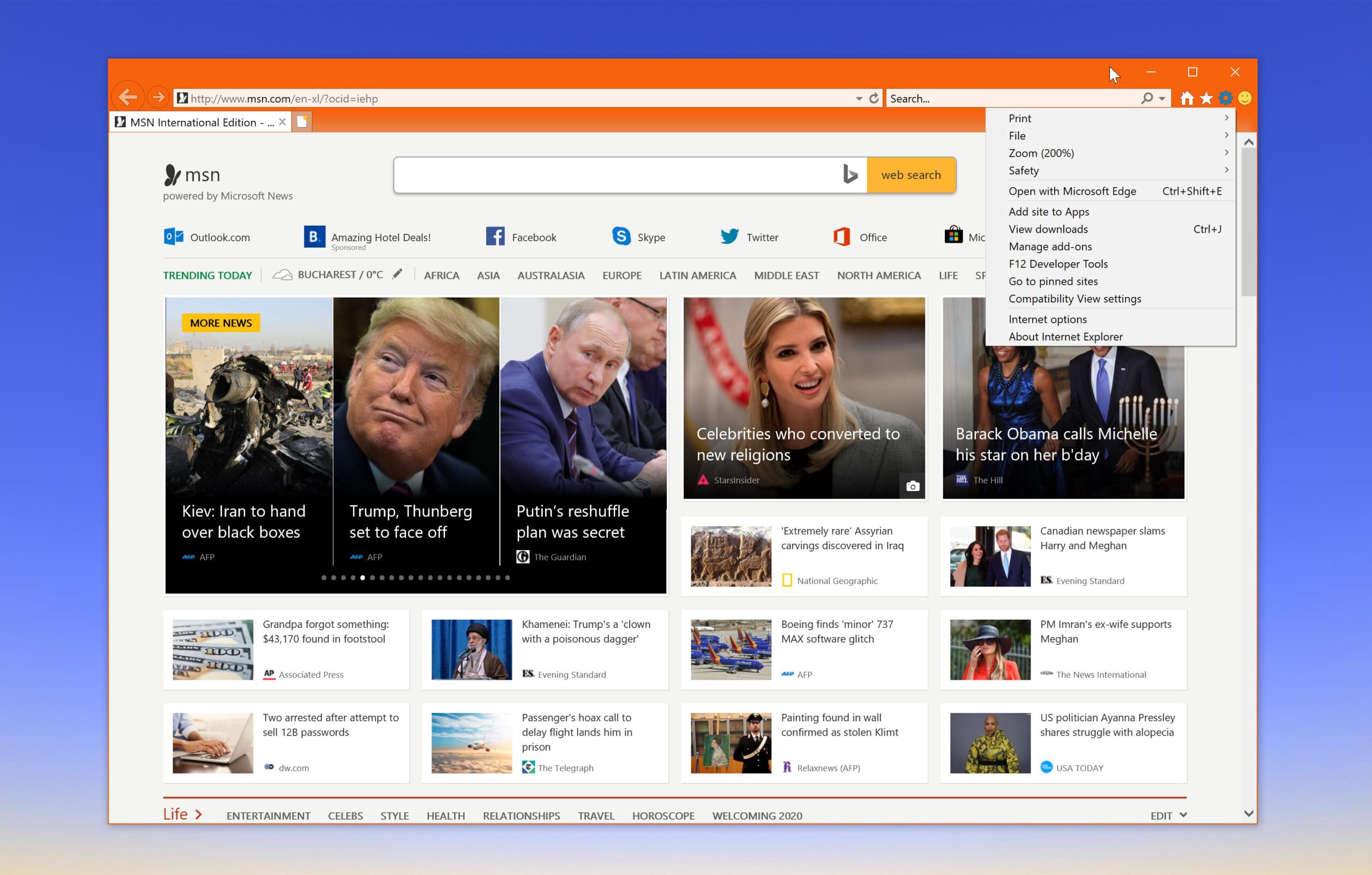The height and width of the screenshot is (875, 1372).
Task: Click the vertical scrollbar down arrow
Action: tap(1248, 813)
